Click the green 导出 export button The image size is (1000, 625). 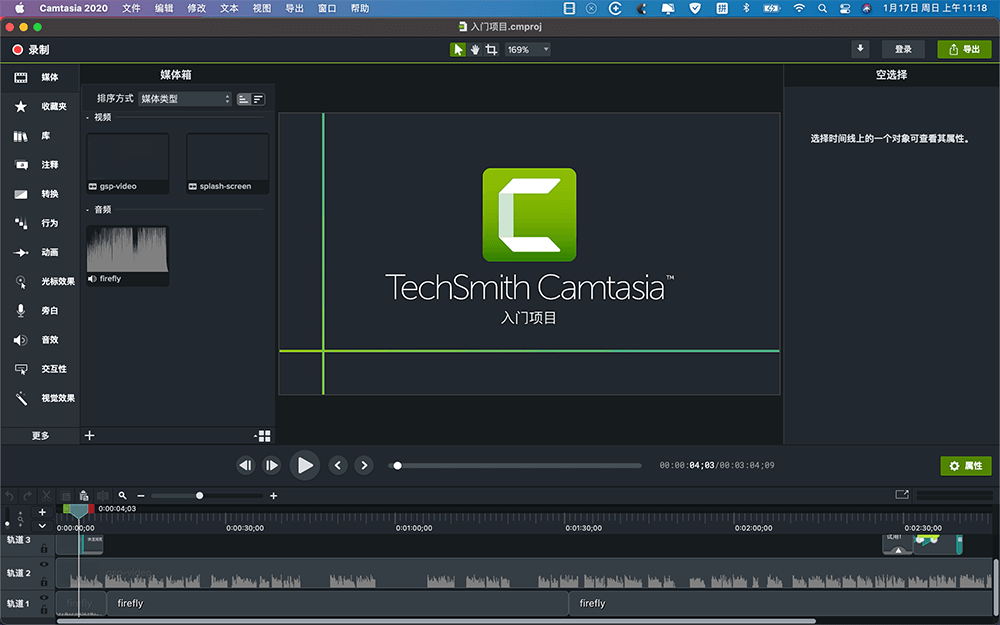(964, 49)
